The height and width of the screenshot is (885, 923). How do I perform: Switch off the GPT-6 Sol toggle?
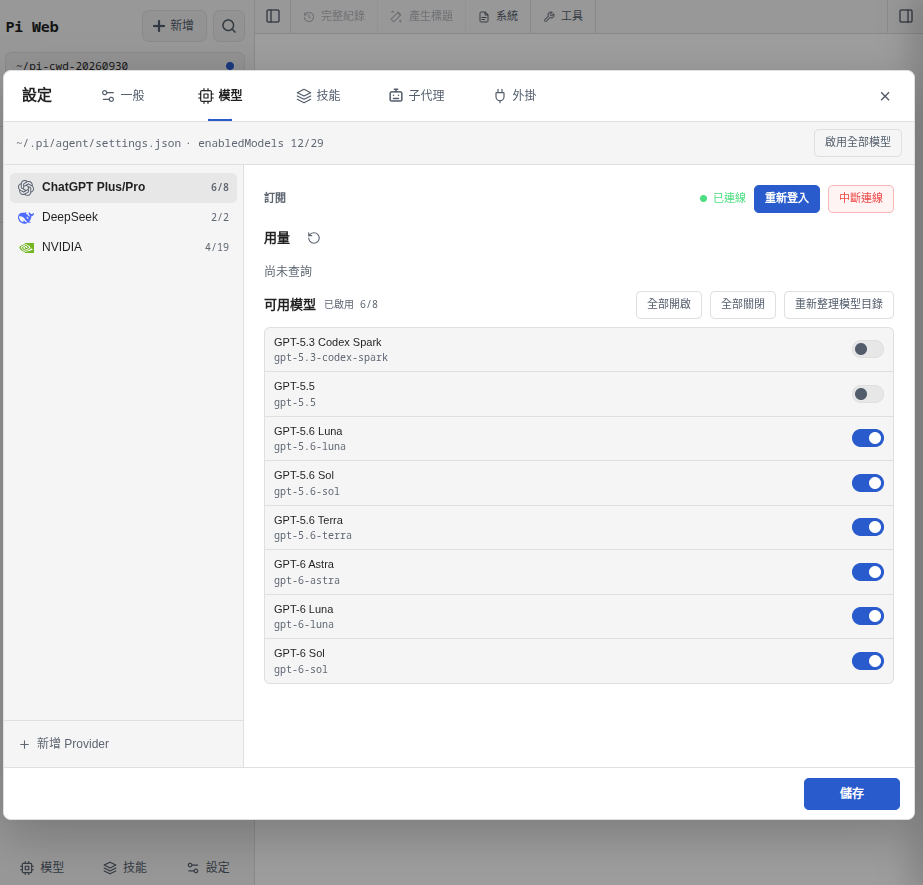pos(868,661)
